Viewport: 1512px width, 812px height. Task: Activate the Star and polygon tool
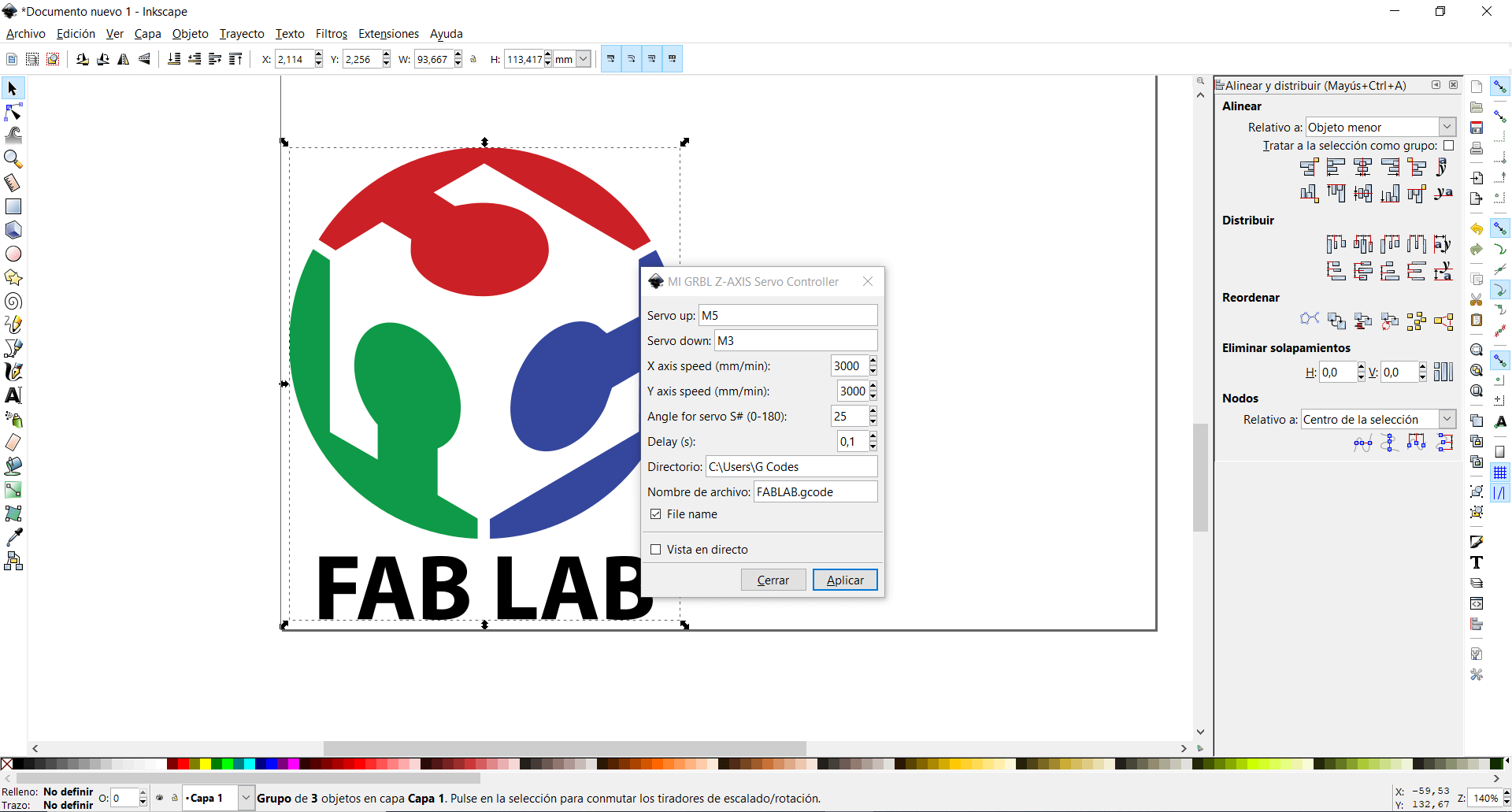coord(13,277)
